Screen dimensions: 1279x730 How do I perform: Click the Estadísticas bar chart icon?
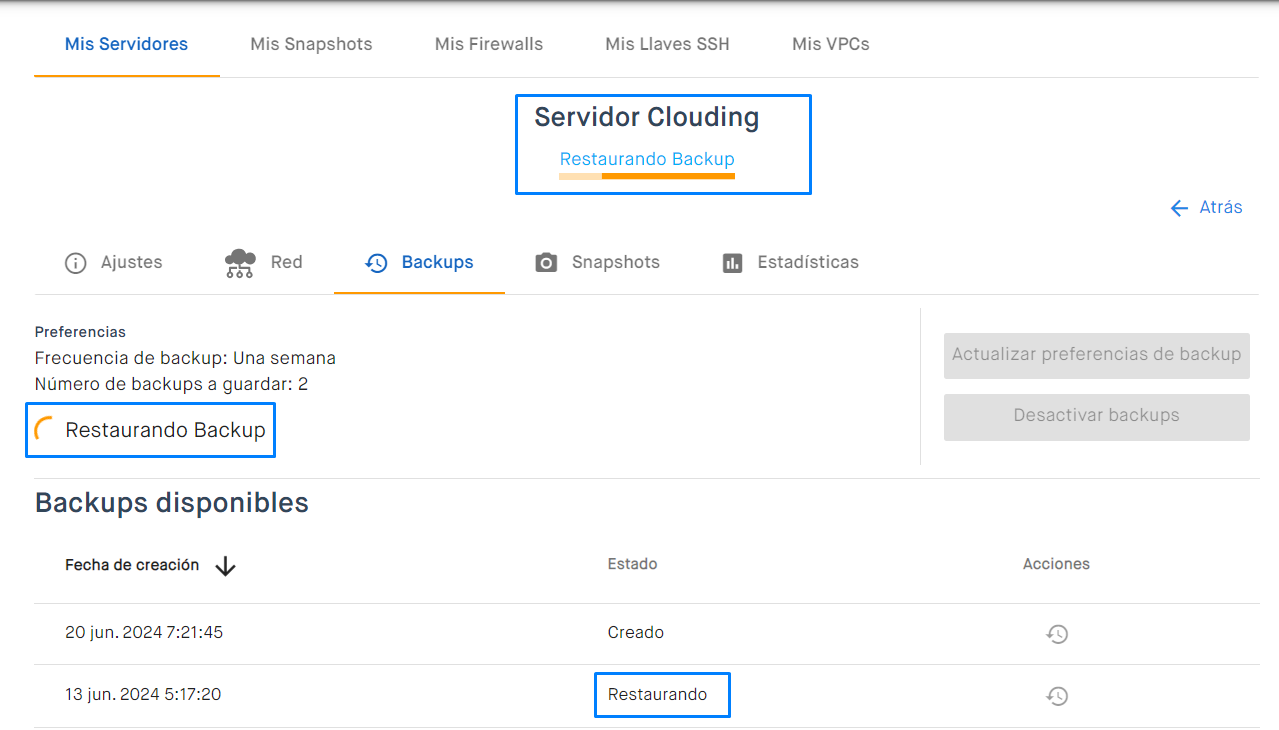click(x=733, y=263)
